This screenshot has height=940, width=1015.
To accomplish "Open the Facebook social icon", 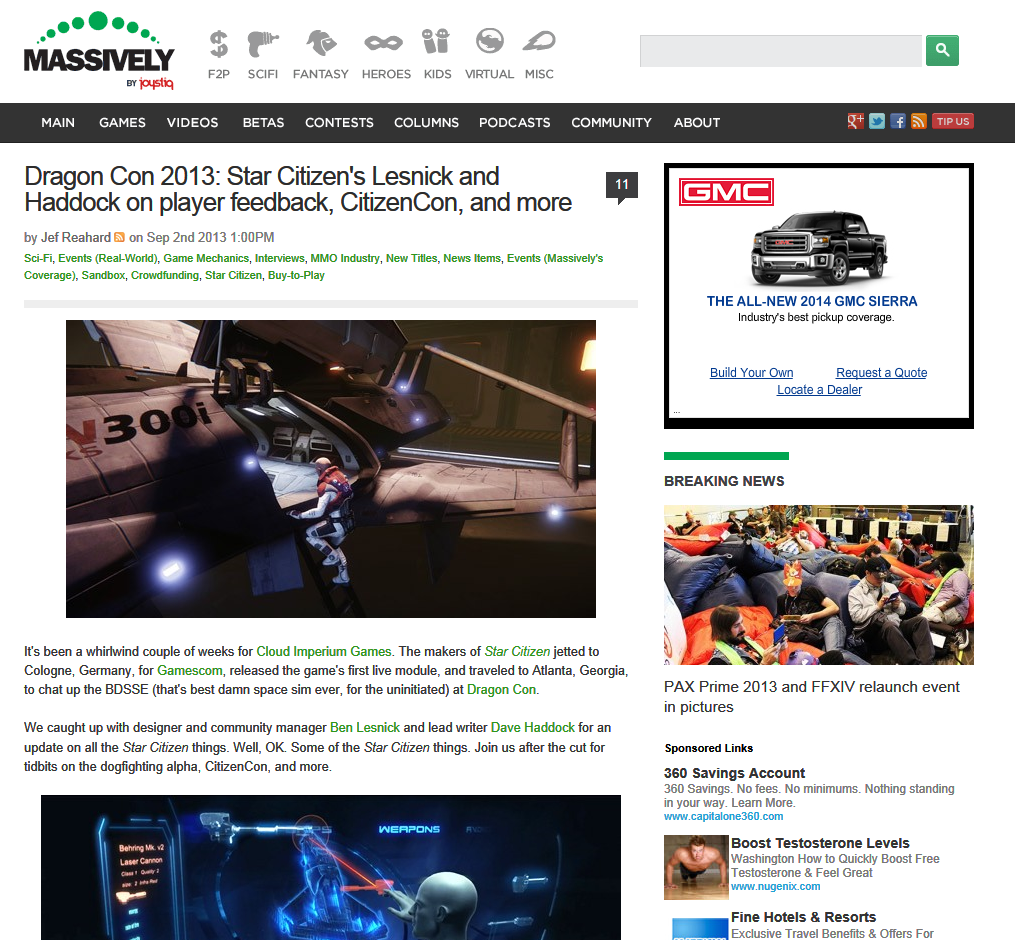I will [898, 121].
